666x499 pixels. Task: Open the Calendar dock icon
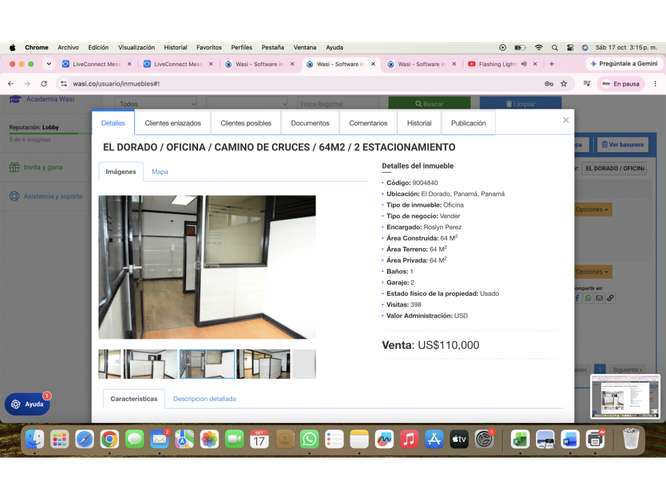(x=259, y=439)
